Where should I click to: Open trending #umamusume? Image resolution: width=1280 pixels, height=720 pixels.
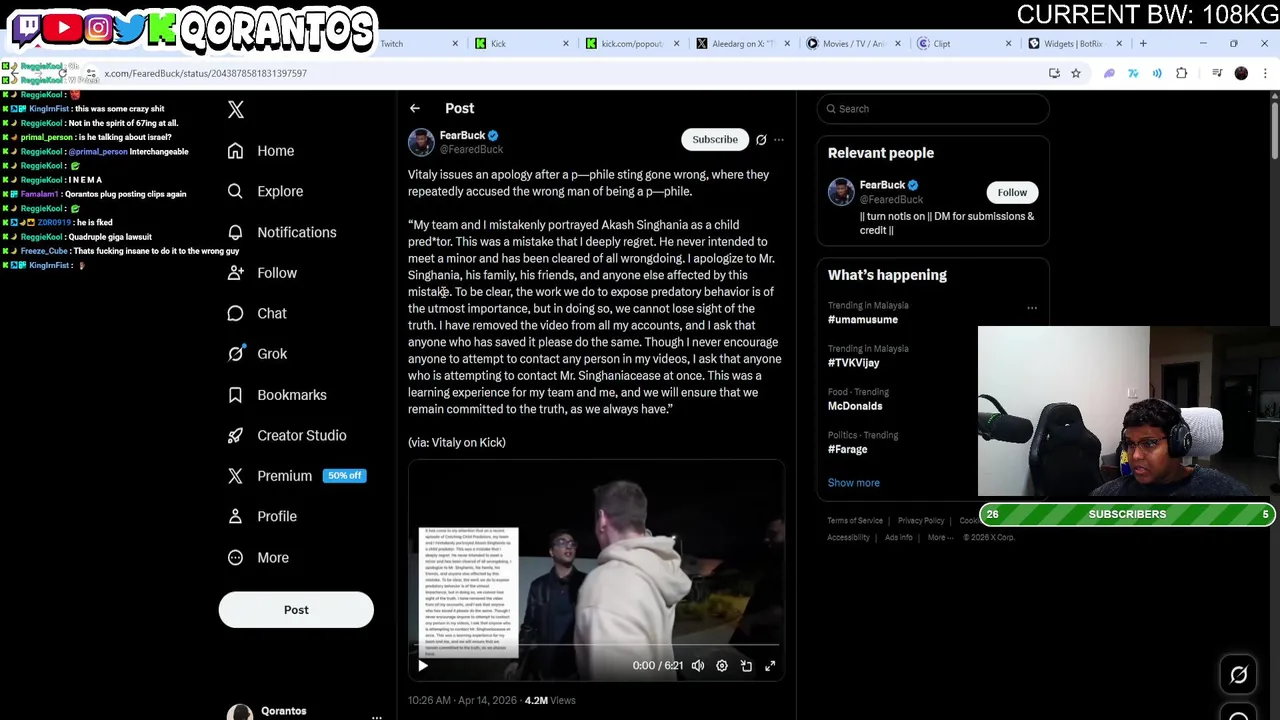point(863,320)
